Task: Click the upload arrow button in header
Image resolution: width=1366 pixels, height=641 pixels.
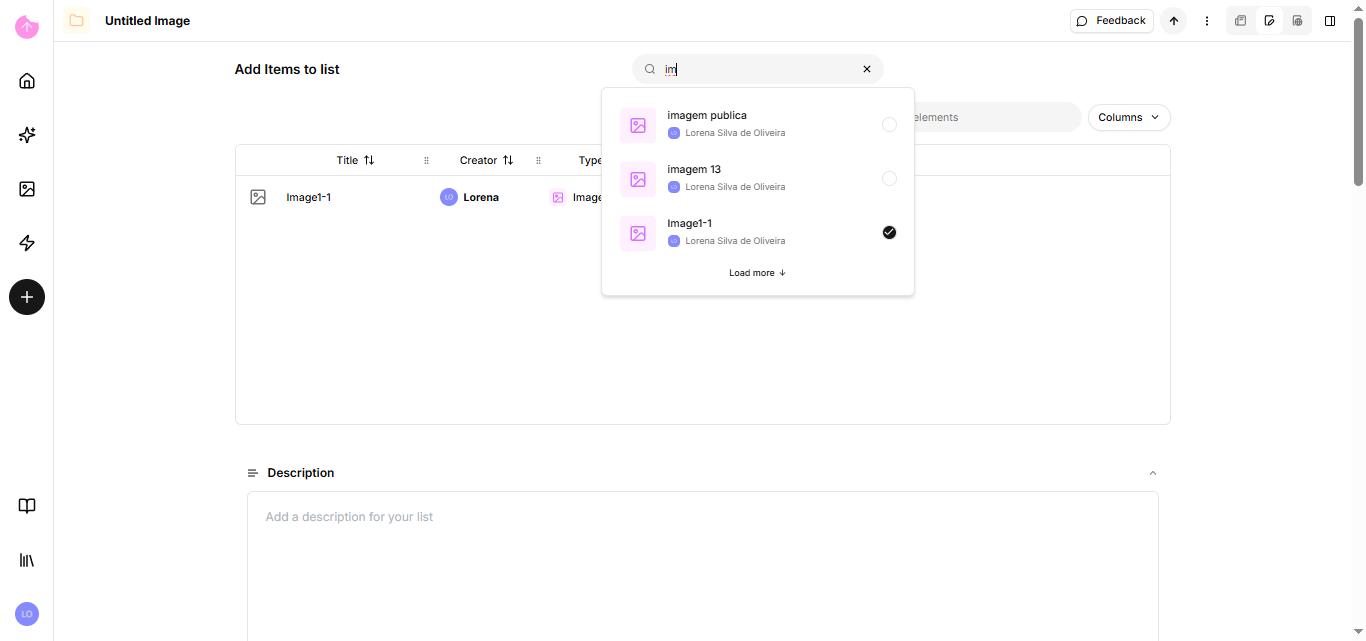Action: [x=1174, y=21]
